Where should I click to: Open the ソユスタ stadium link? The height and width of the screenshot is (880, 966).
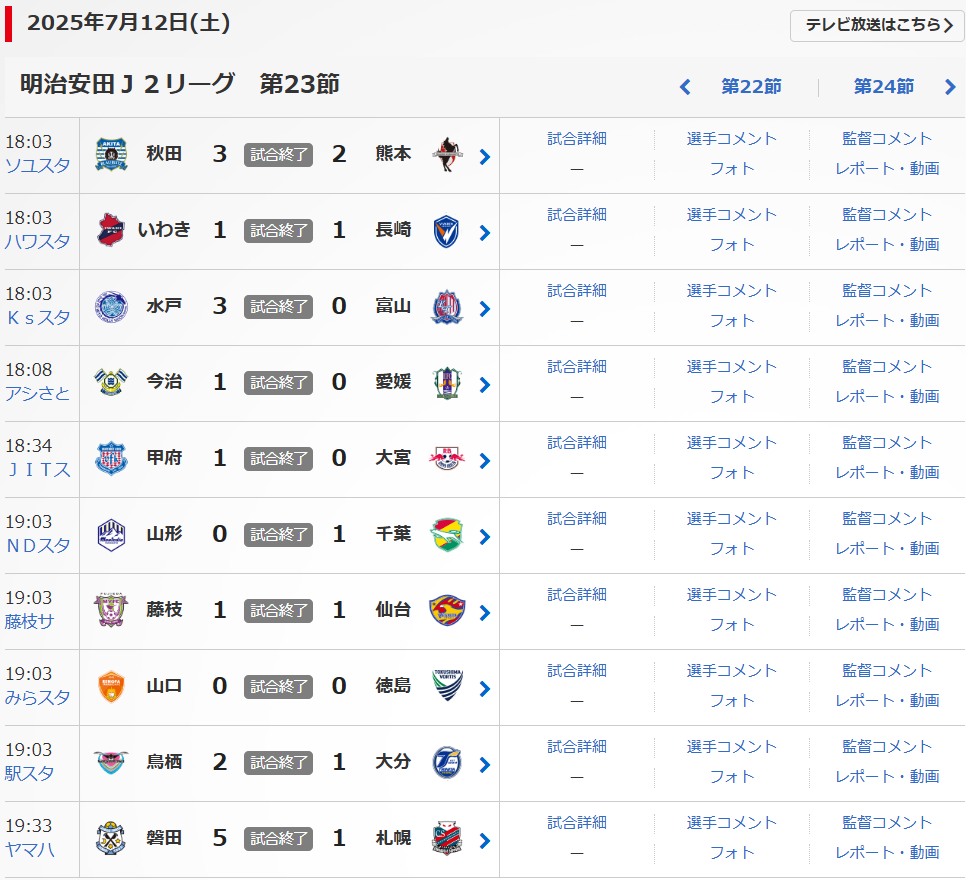pyautogui.click(x=38, y=165)
